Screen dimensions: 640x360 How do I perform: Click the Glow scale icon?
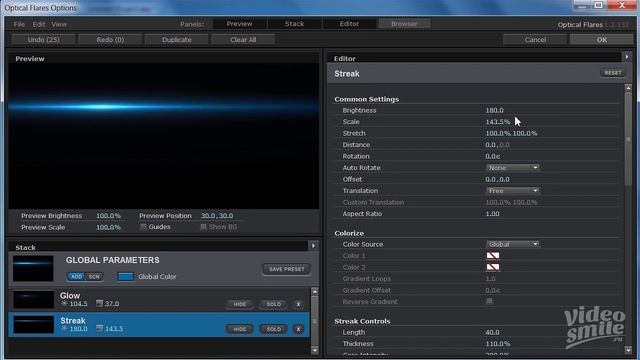(99, 303)
